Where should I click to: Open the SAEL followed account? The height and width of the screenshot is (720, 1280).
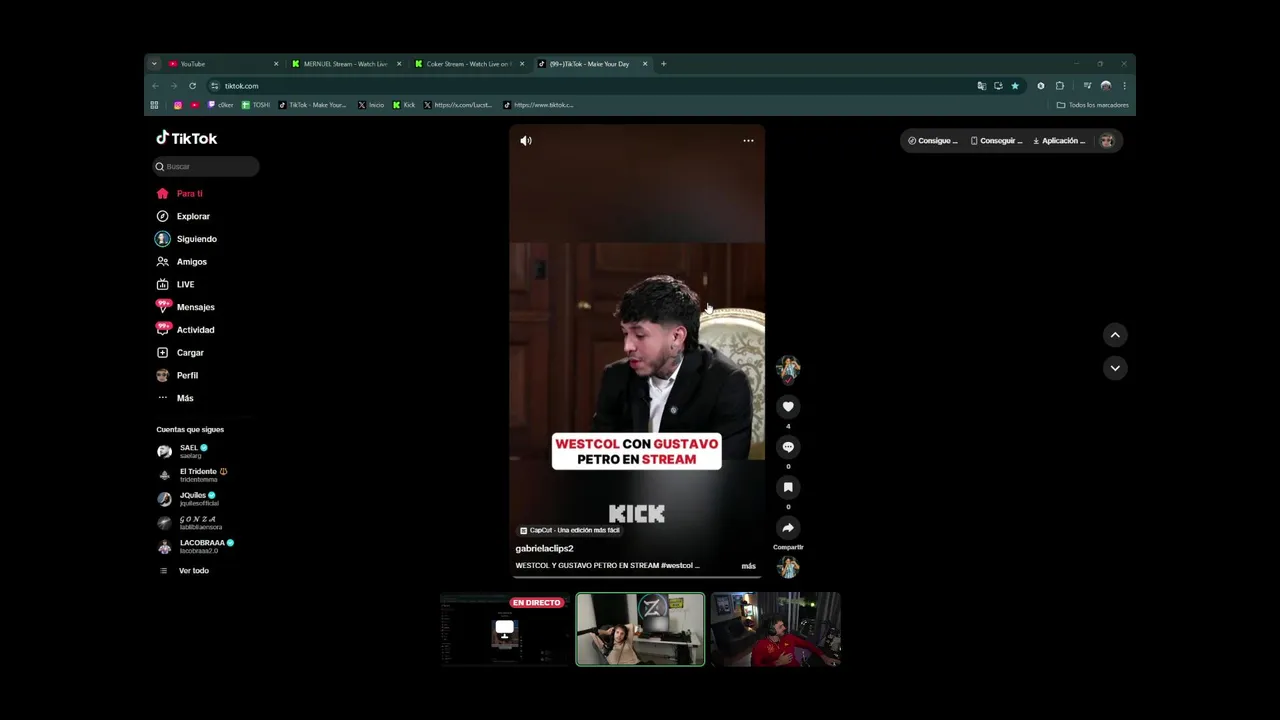pyautogui.click(x=182, y=451)
